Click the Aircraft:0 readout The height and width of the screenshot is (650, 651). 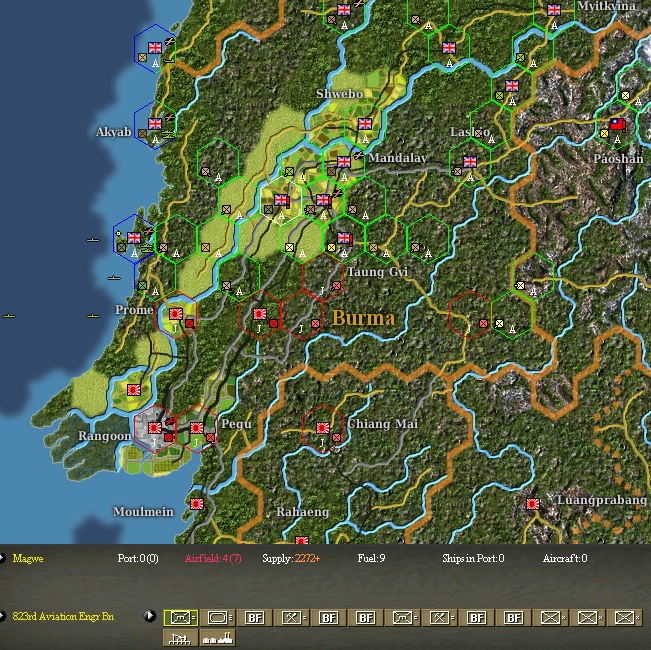[565, 558]
